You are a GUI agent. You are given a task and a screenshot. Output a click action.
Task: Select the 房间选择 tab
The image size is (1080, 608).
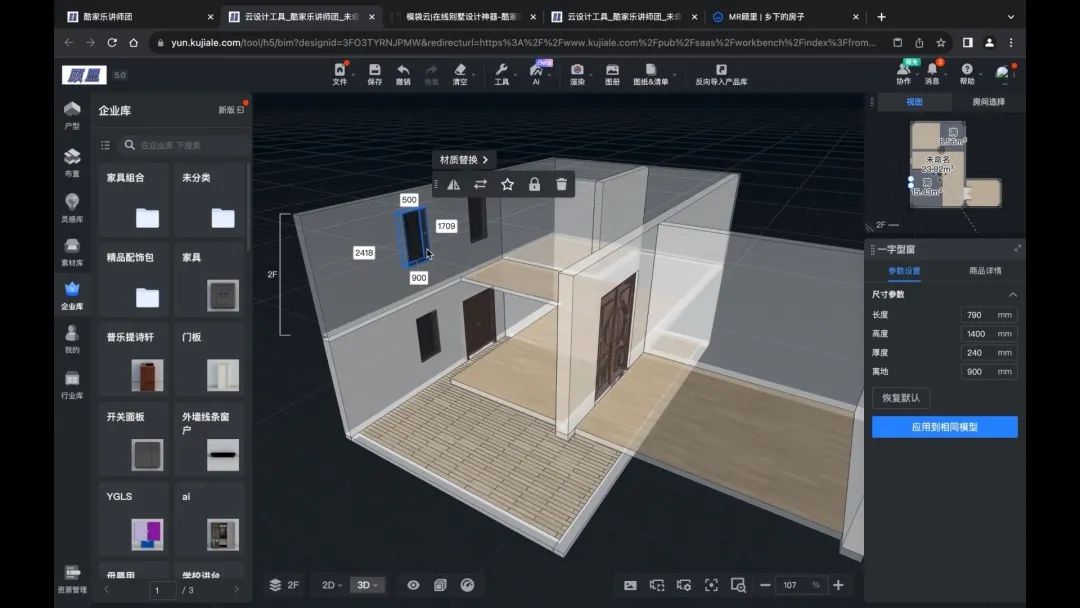pos(988,102)
